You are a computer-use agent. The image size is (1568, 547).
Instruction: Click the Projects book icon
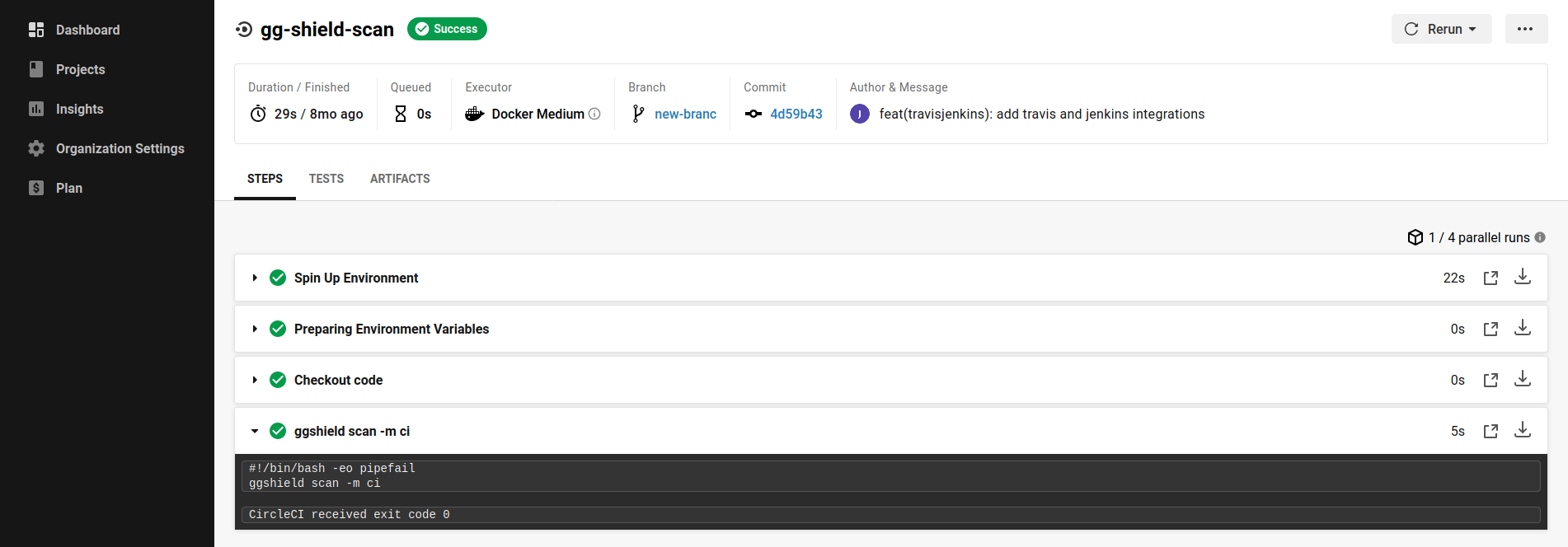pos(36,69)
